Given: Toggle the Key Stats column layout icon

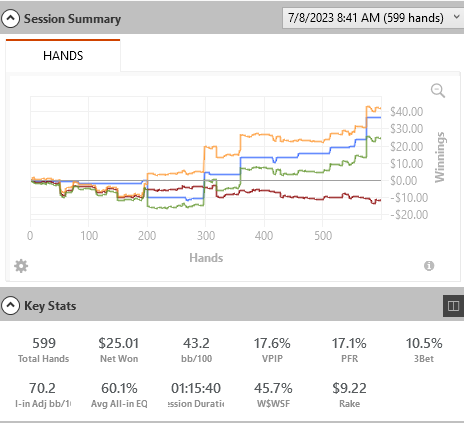Looking at the screenshot, I should point(453,306).
